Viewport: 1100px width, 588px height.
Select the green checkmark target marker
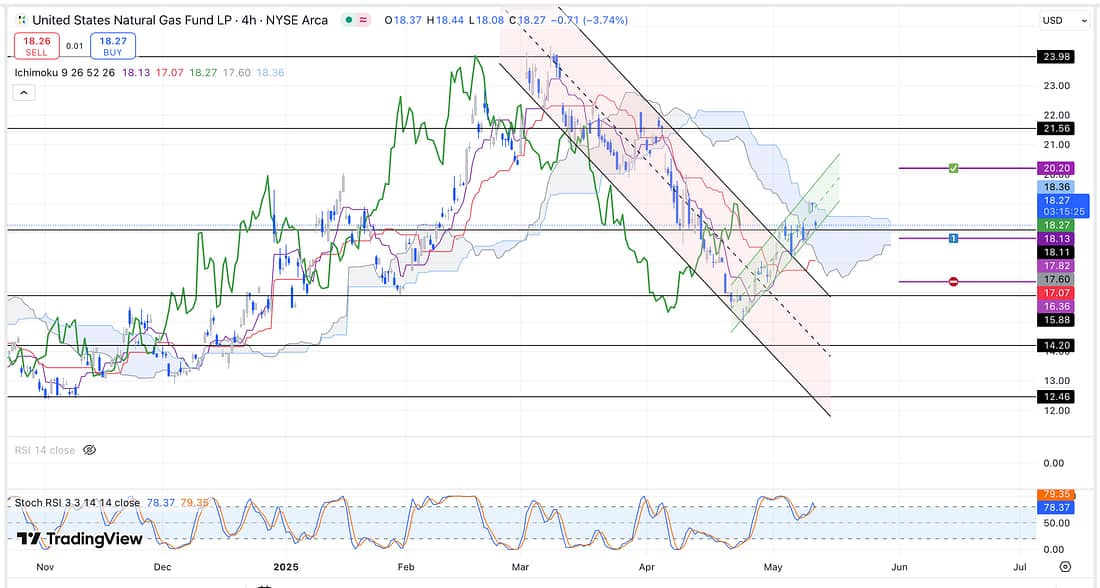click(x=954, y=168)
